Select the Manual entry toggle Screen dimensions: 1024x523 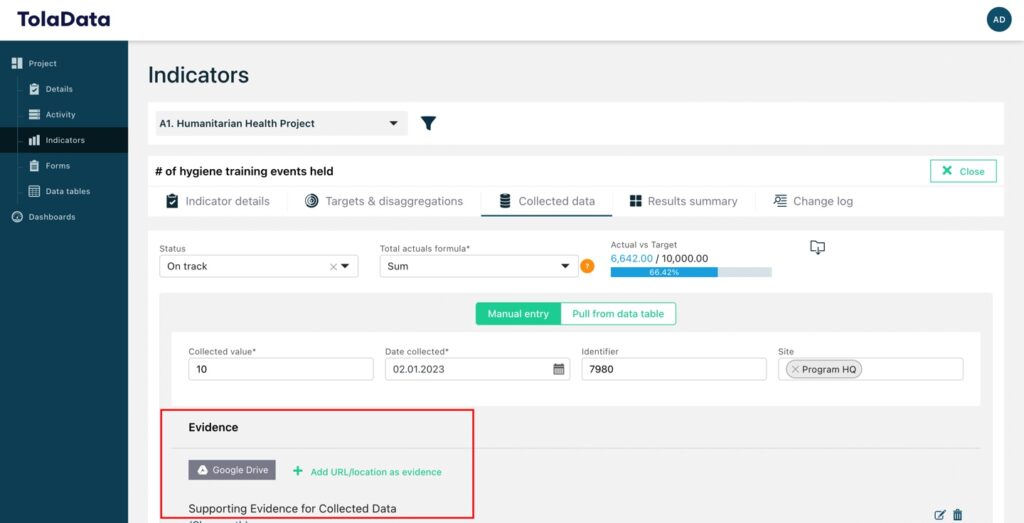coord(518,313)
